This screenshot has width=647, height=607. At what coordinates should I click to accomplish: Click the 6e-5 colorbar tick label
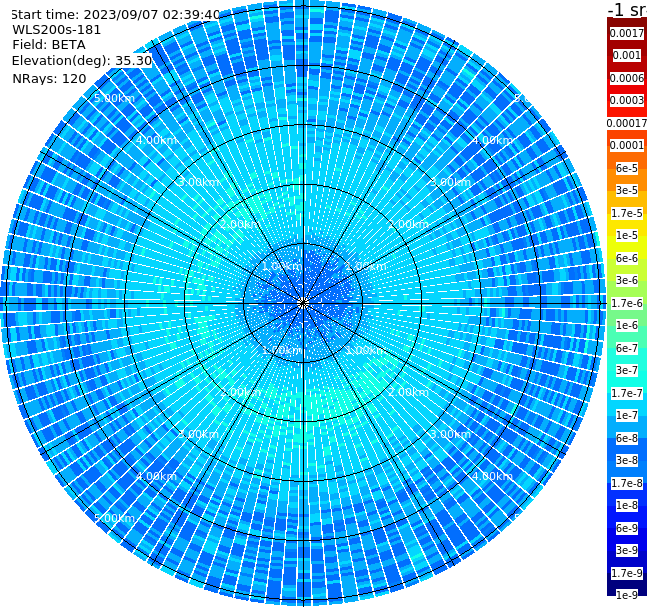(627, 168)
